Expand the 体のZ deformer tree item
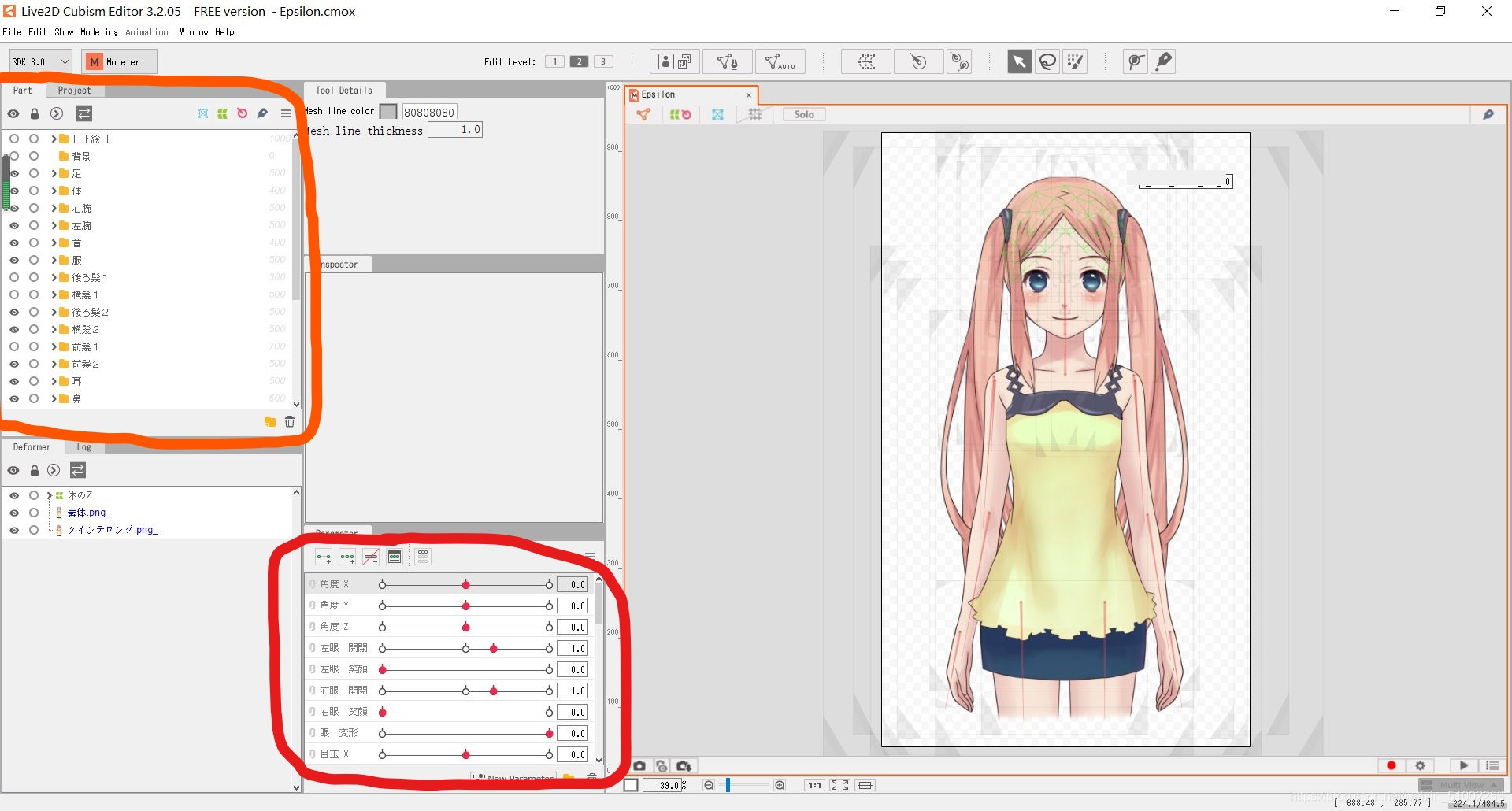Screen dimensions: 1512x811 point(49,495)
